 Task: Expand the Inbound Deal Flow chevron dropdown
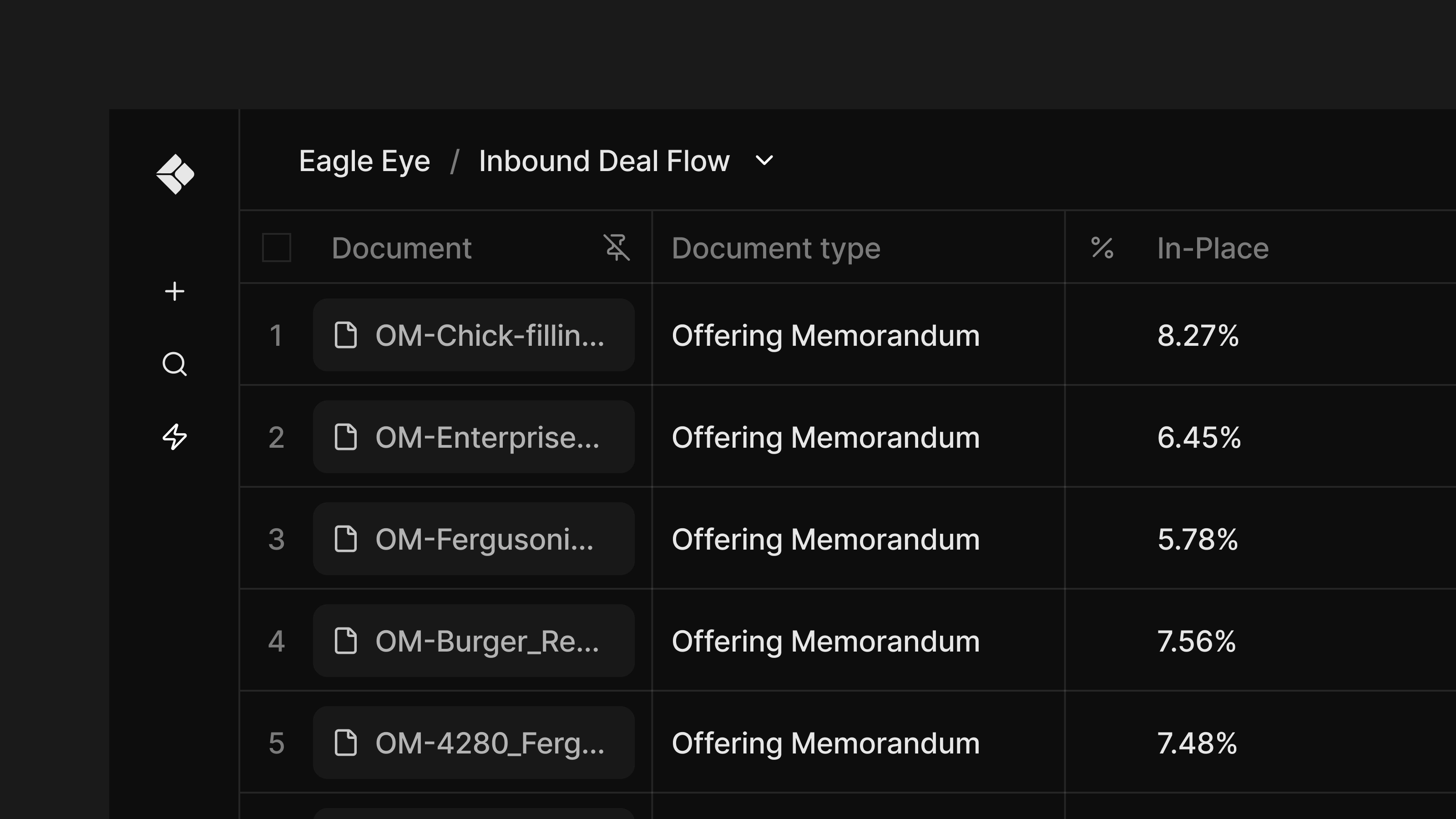click(x=764, y=161)
